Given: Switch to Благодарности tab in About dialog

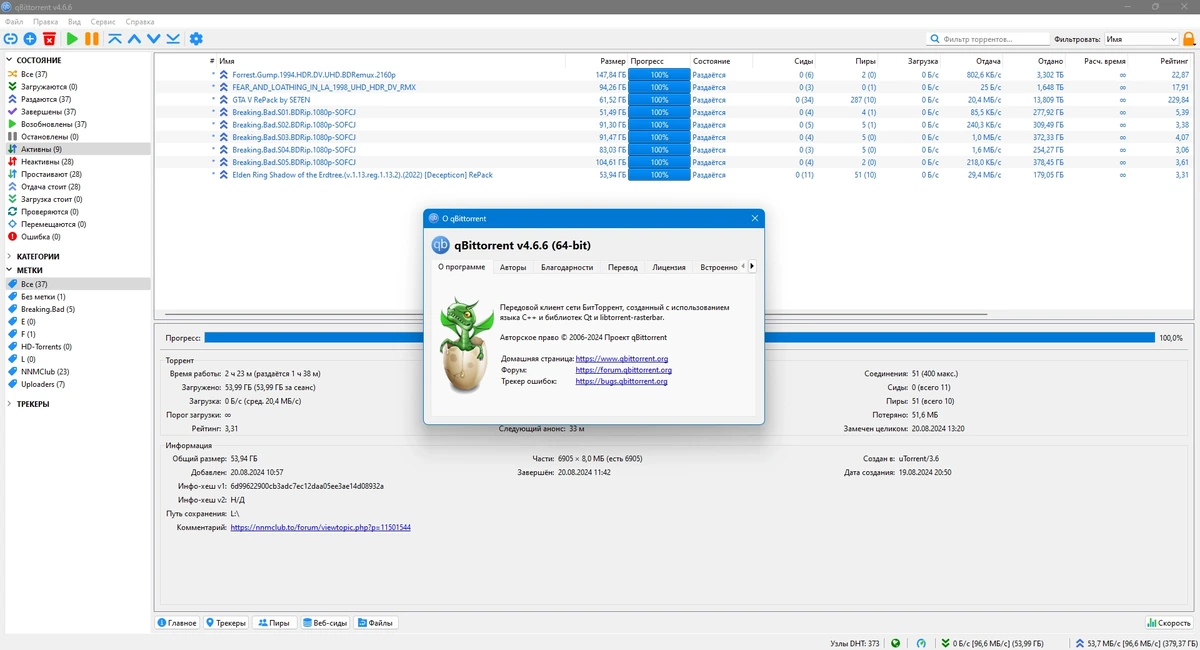Looking at the screenshot, I should 567,267.
